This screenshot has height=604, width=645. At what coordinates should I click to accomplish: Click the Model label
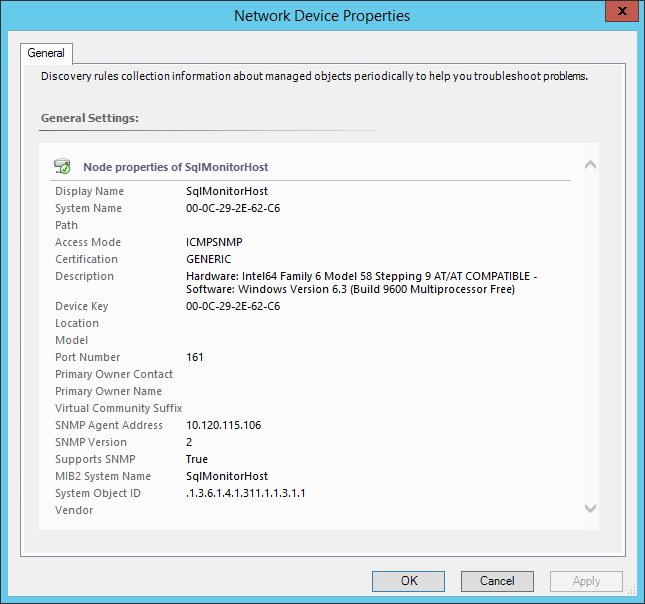[72, 340]
